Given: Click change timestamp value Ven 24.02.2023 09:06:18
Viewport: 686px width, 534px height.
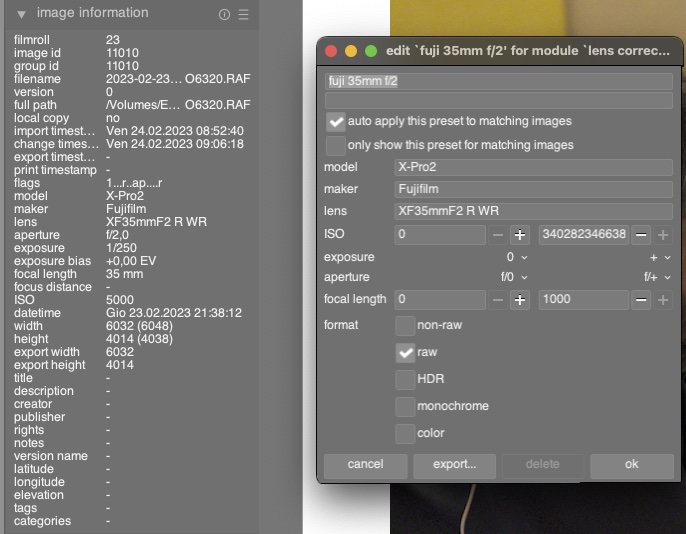Looking at the screenshot, I should tap(175, 144).
